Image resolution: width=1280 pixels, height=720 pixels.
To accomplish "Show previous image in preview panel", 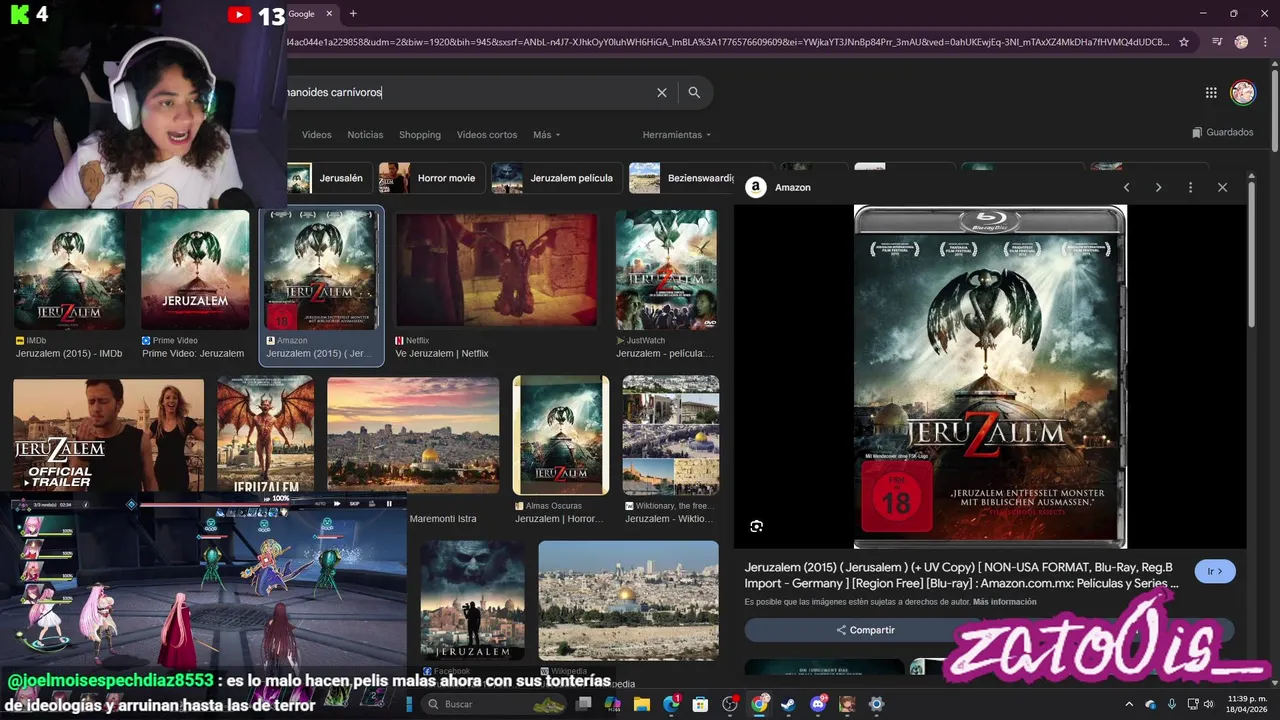I will pyautogui.click(x=1126, y=187).
